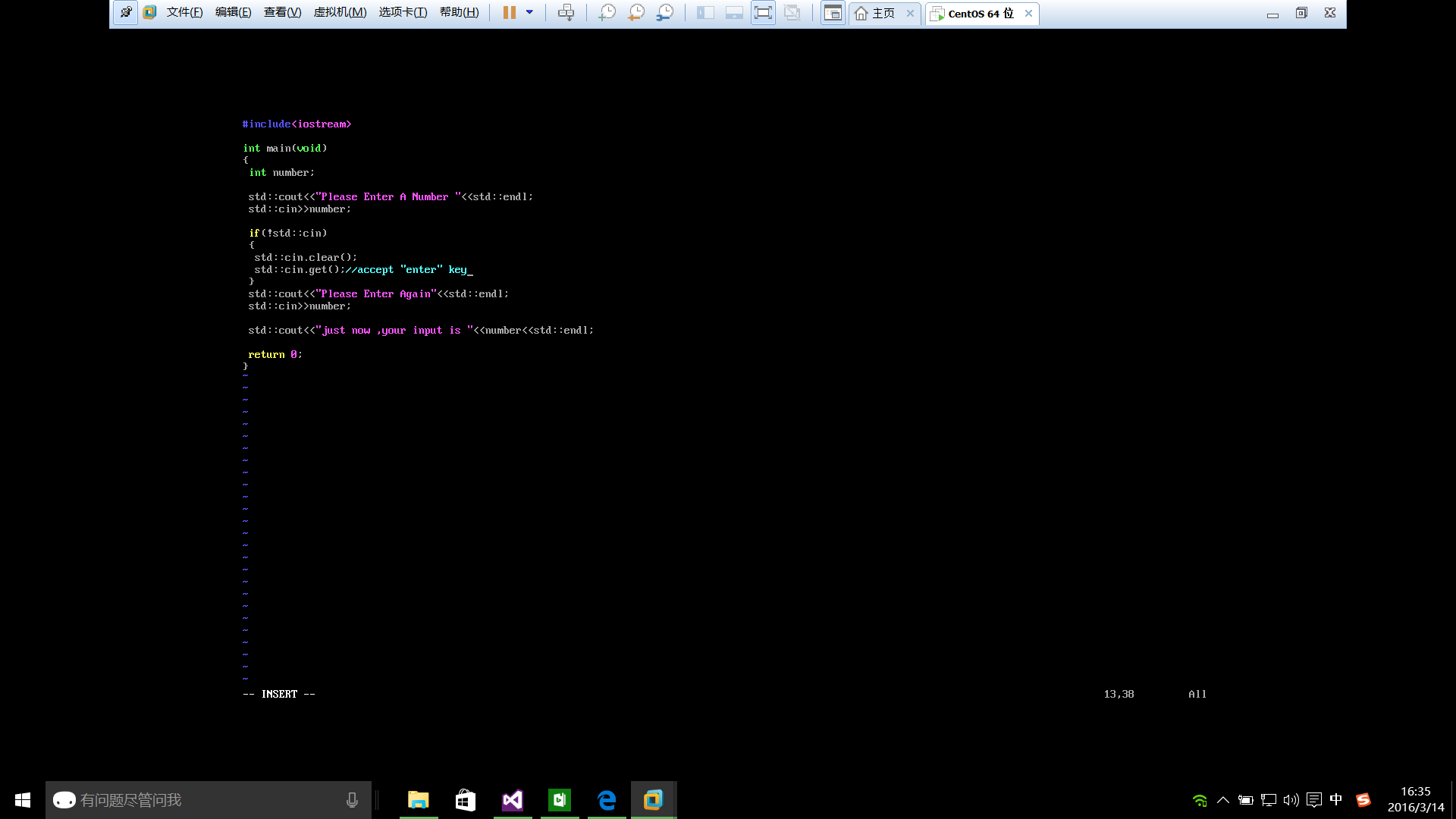Screen dimensions: 1456x819
Task: Click the full screen mode icon
Action: 763,12
